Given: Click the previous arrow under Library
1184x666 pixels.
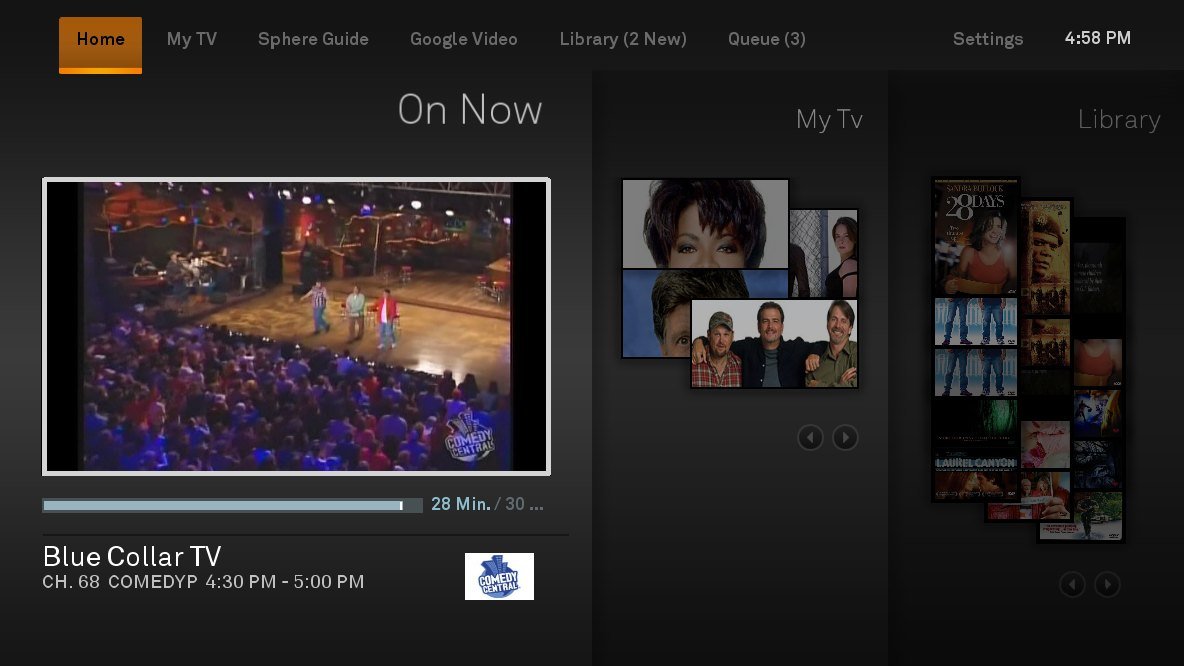Looking at the screenshot, I should tap(1072, 584).
